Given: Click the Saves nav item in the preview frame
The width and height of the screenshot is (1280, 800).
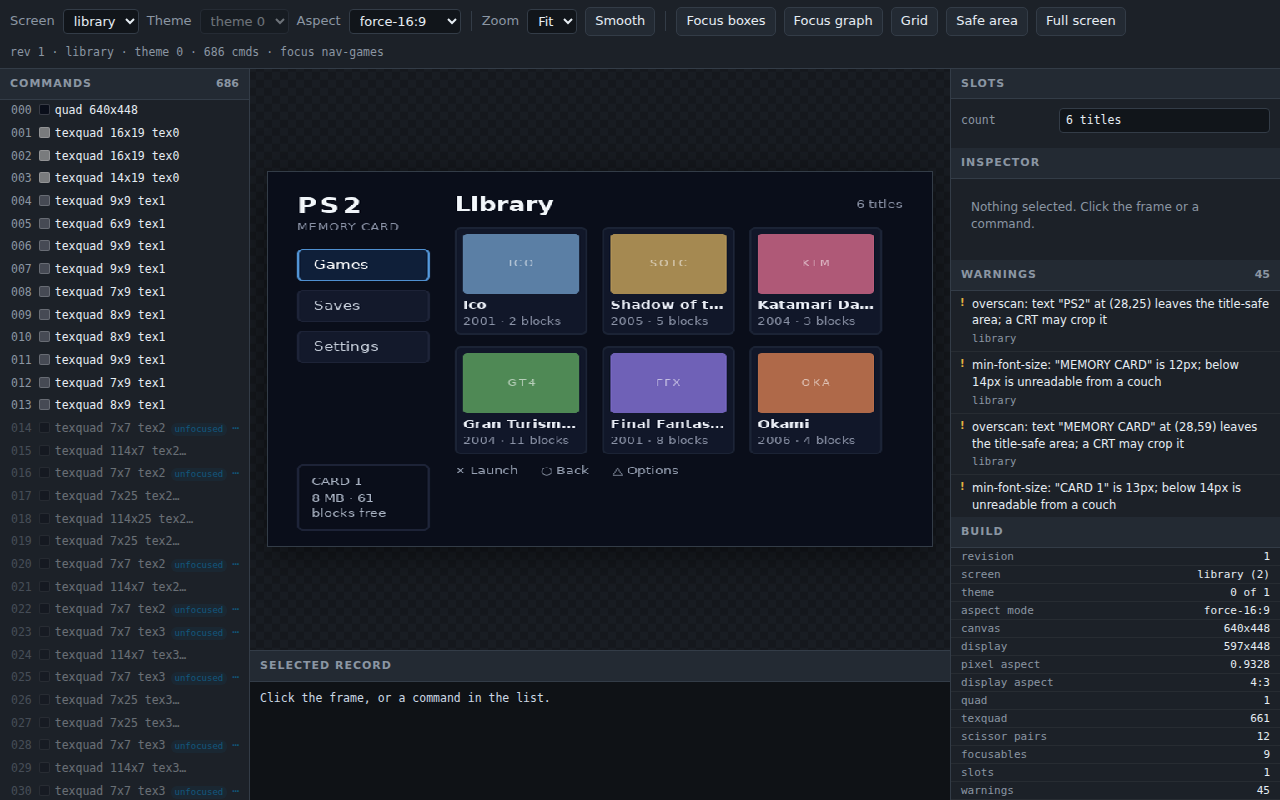Looking at the screenshot, I should coord(363,306).
